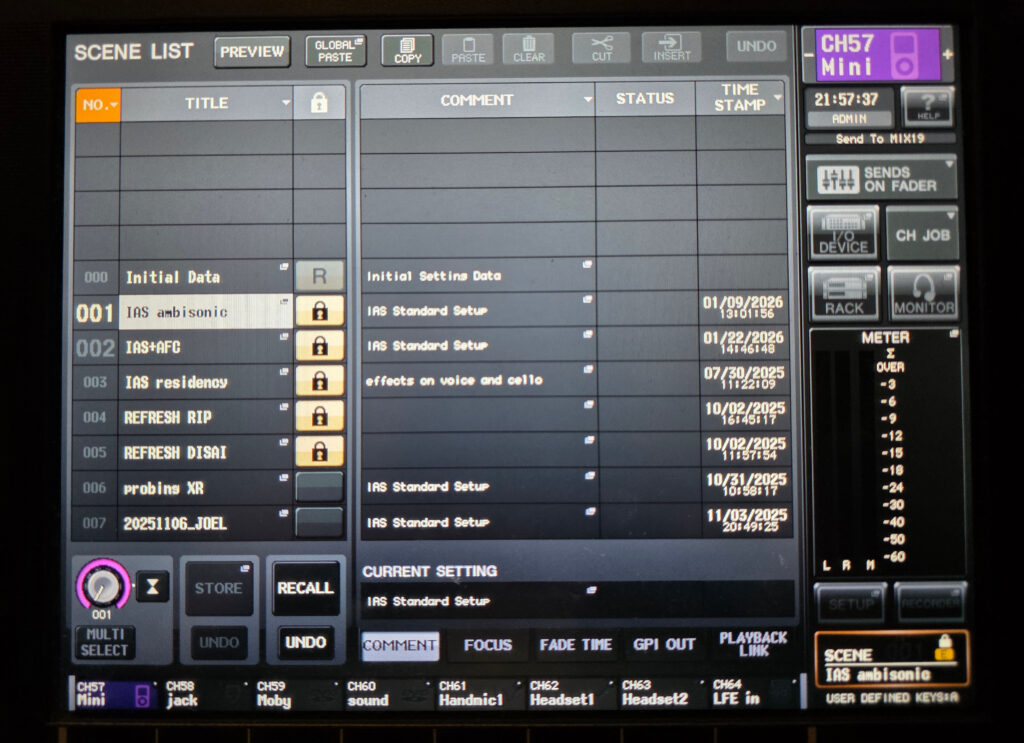Click the pink scene select knob

pos(102,584)
